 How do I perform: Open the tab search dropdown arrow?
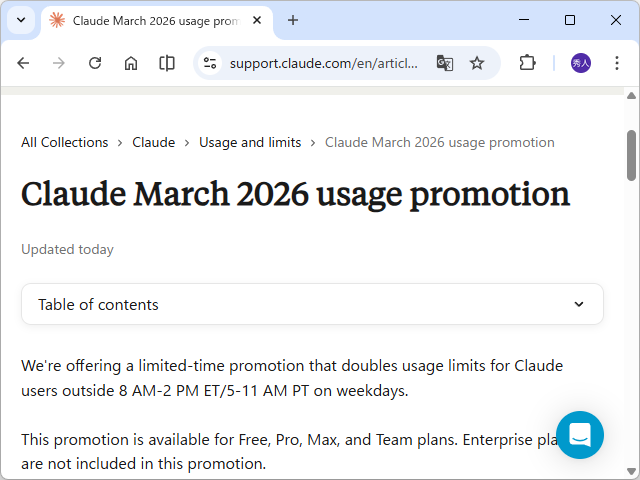click(21, 20)
